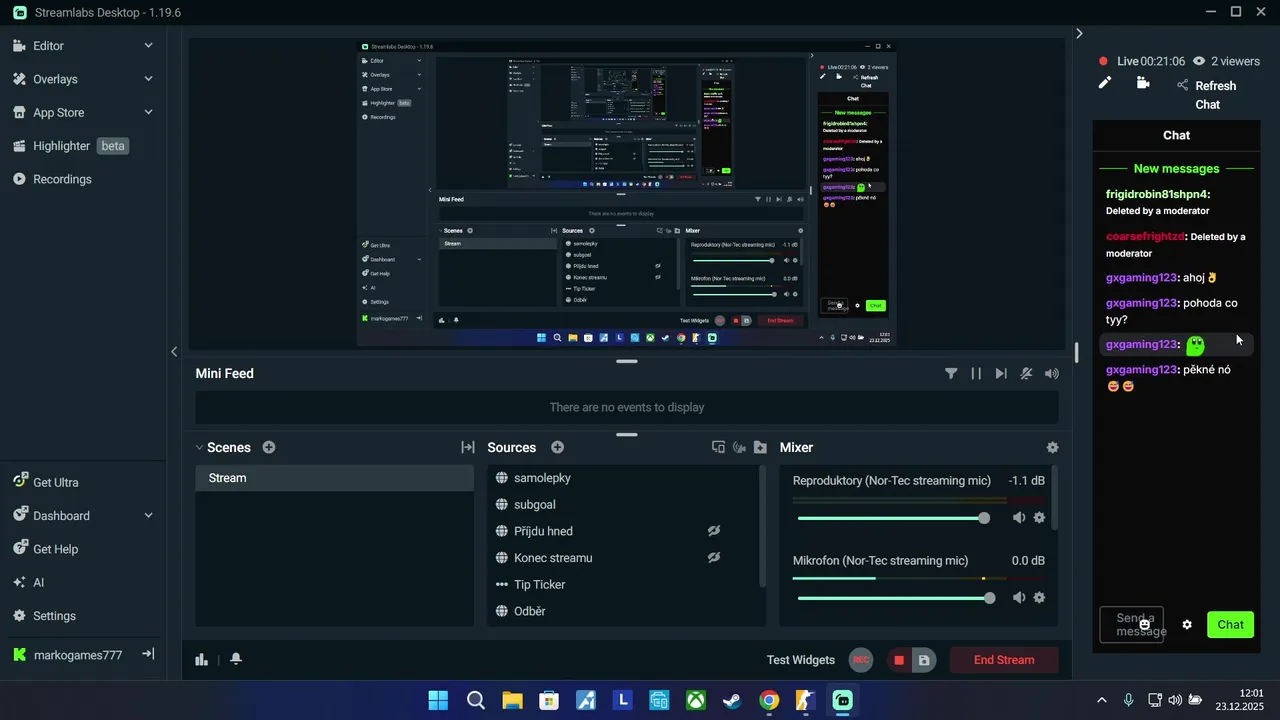
Task: Expand the Editor chevron
Action: click(x=148, y=46)
